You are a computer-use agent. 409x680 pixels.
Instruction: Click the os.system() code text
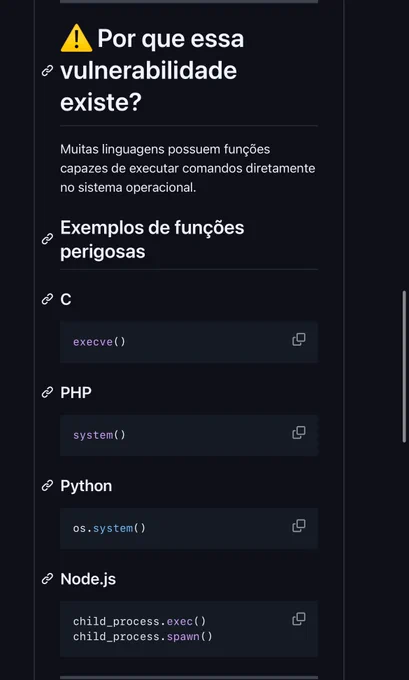click(x=109, y=528)
